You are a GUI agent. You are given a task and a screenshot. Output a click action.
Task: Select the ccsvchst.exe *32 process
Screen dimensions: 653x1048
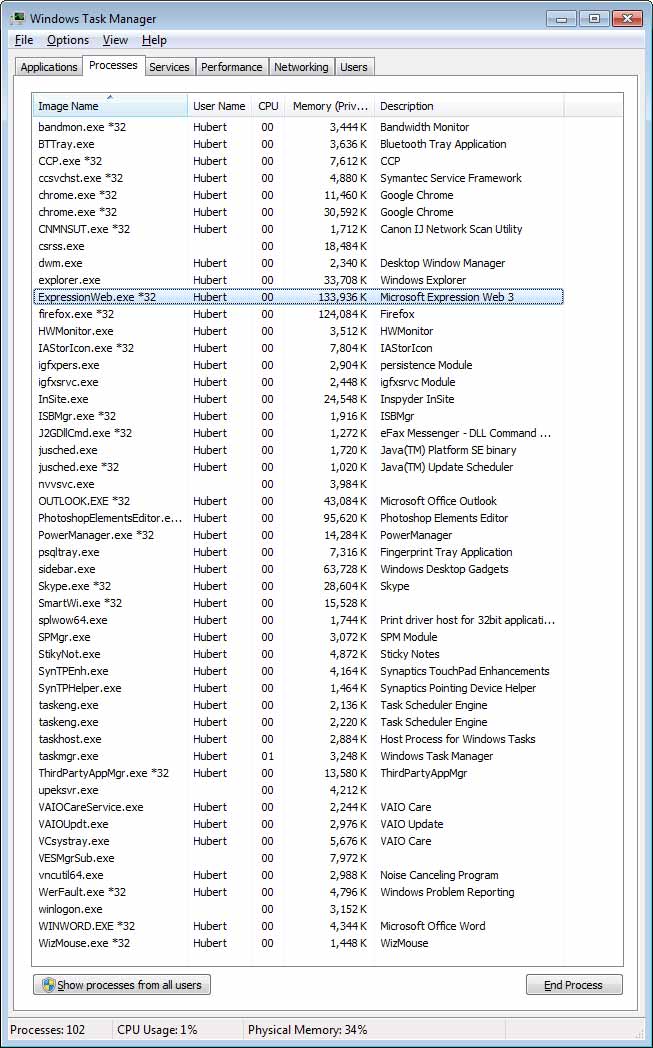pos(298,178)
